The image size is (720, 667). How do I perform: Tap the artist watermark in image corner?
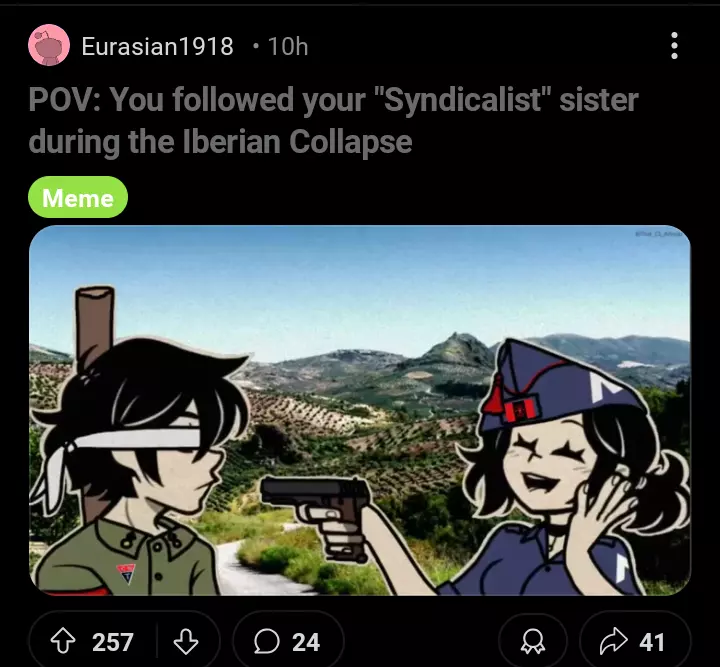658,234
